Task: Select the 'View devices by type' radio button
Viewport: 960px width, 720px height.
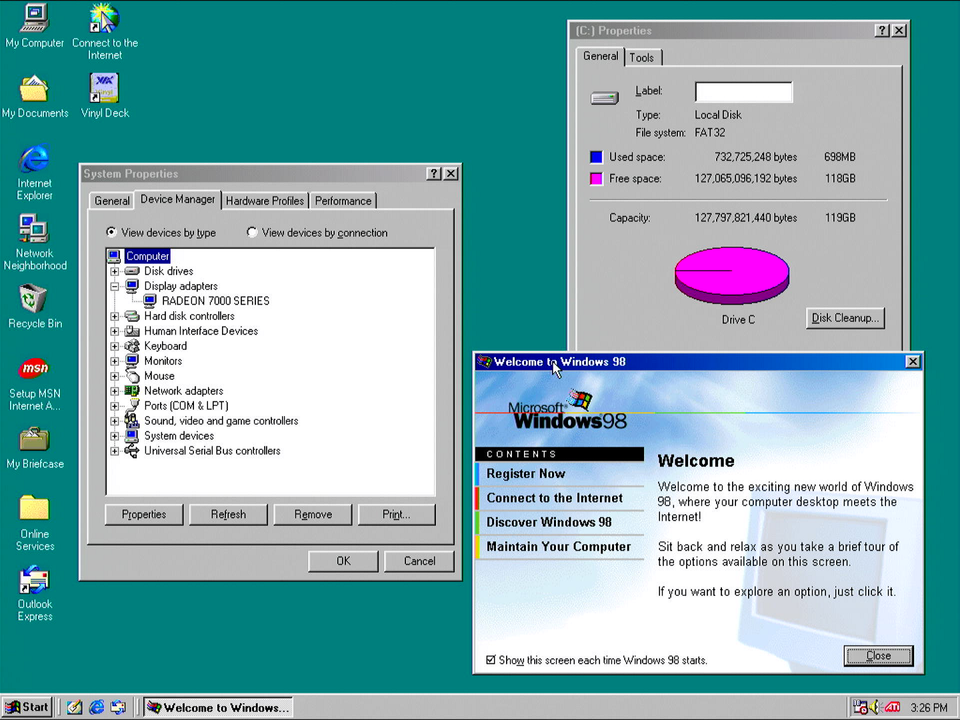Action: [x=110, y=232]
